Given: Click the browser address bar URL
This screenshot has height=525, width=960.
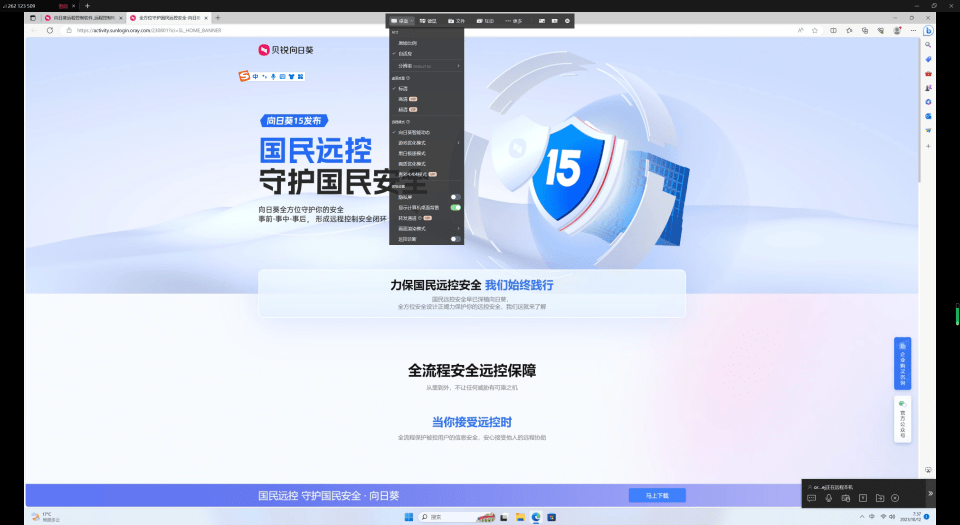Looking at the screenshot, I should (x=149, y=30).
